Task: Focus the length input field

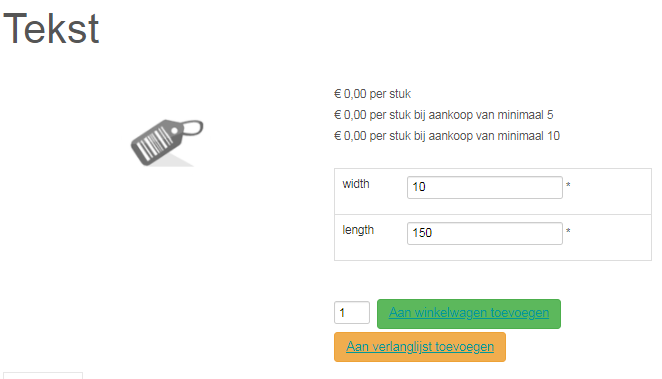Action: 485,233
